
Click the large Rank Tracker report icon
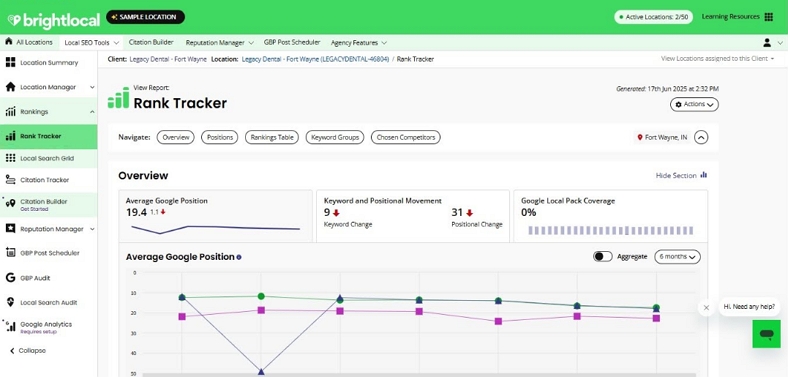pyautogui.click(x=119, y=98)
